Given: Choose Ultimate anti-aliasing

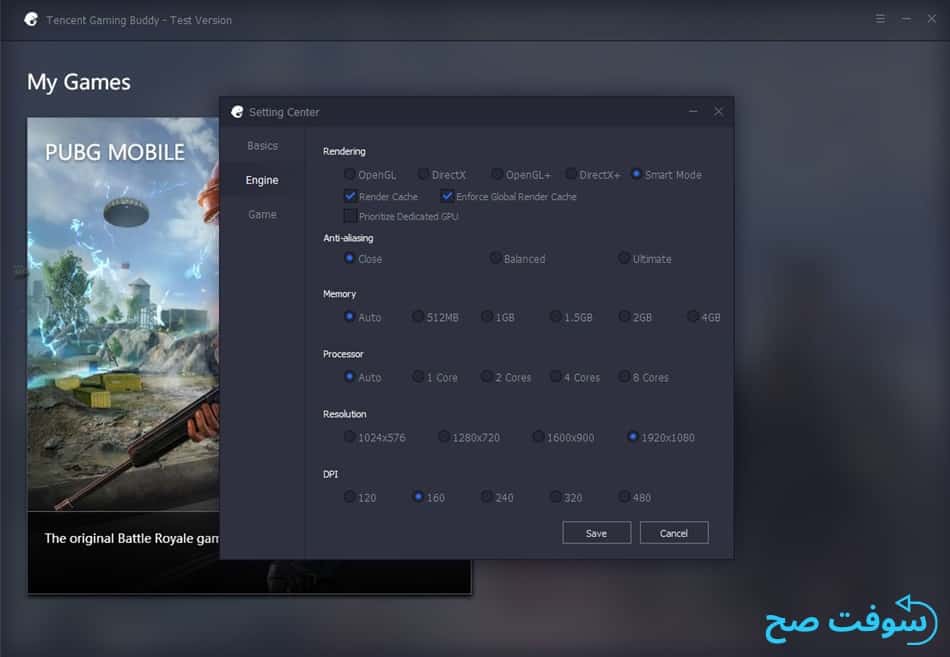Looking at the screenshot, I should click(623, 258).
